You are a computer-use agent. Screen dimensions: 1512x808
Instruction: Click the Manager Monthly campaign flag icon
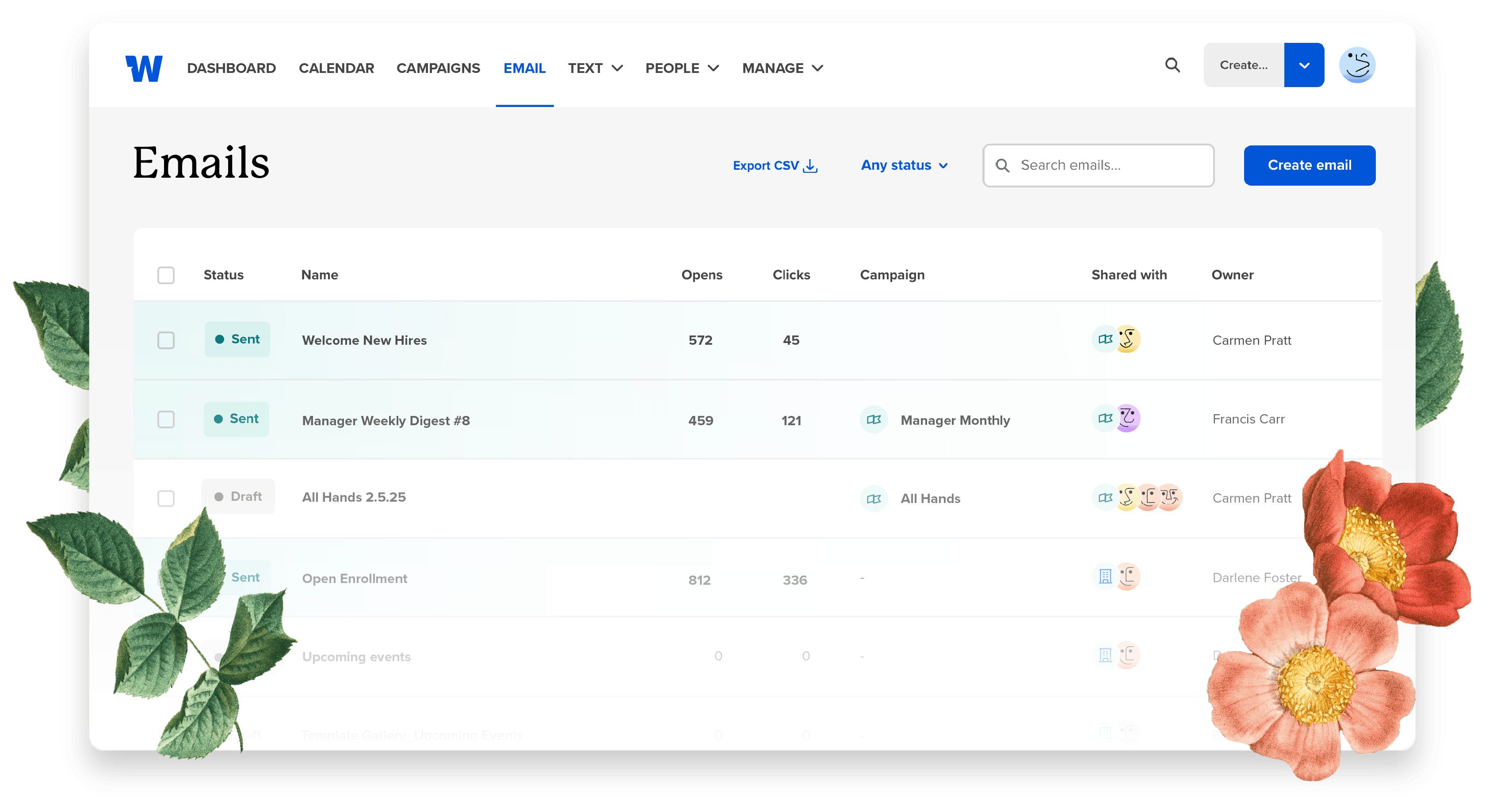tap(874, 419)
